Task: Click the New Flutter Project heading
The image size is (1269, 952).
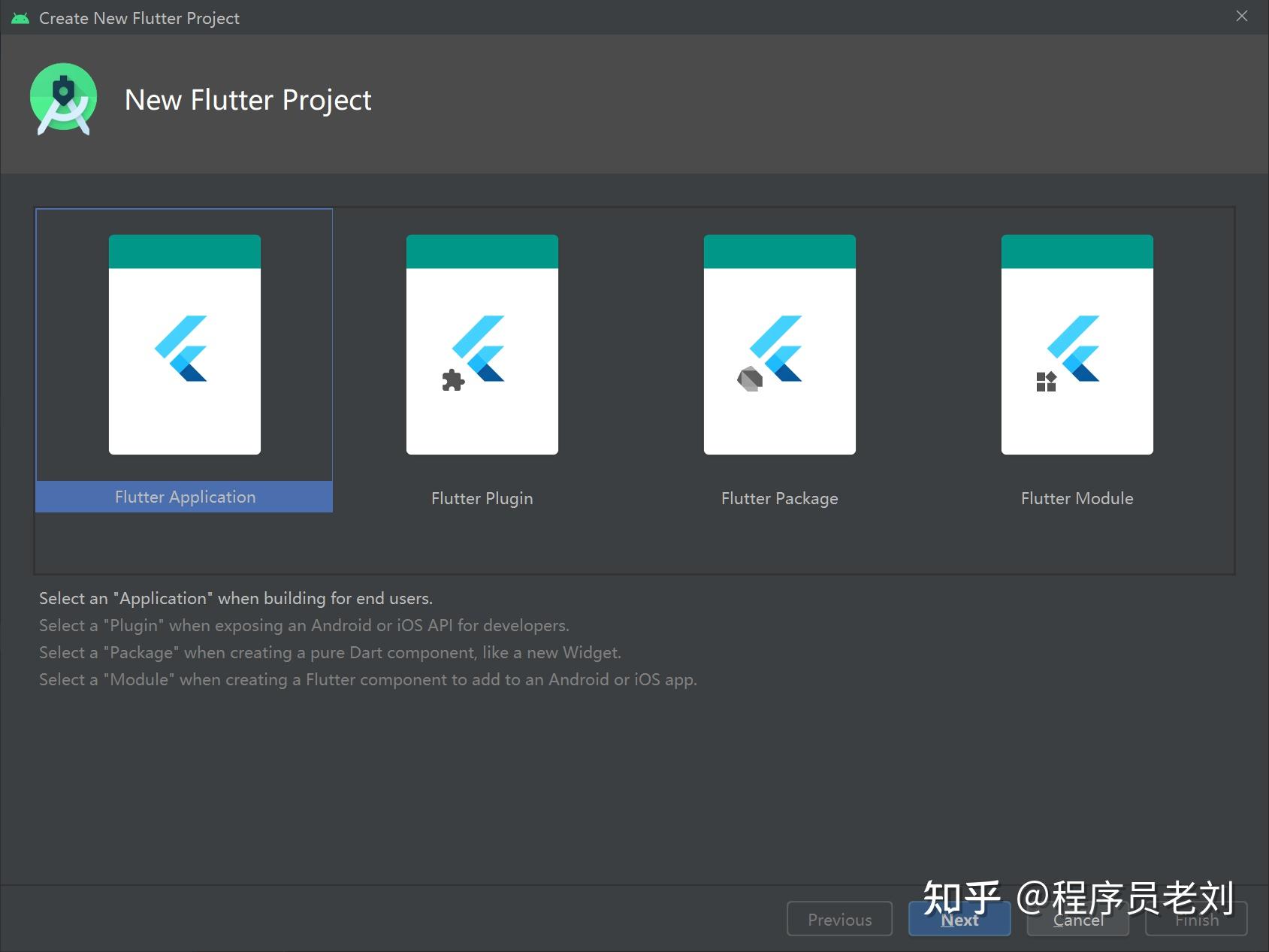Action: click(248, 99)
